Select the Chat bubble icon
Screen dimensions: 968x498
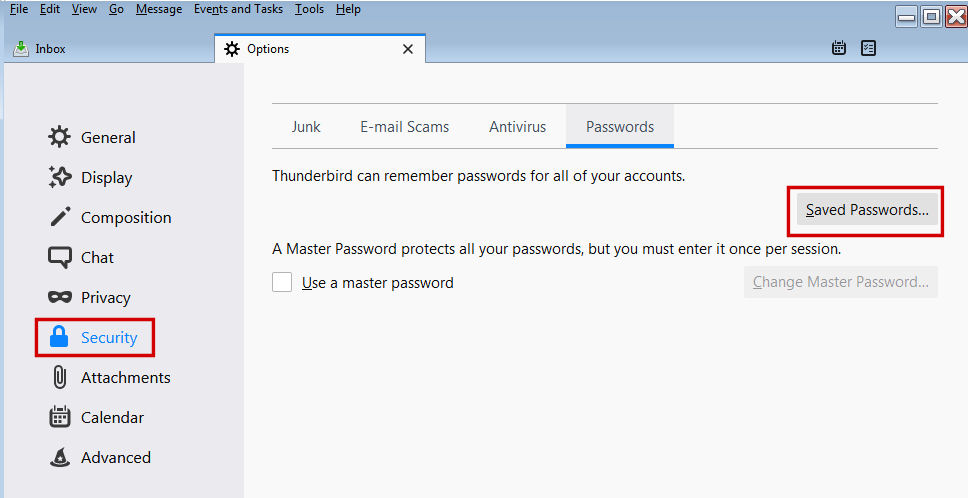(x=60, y=257)
